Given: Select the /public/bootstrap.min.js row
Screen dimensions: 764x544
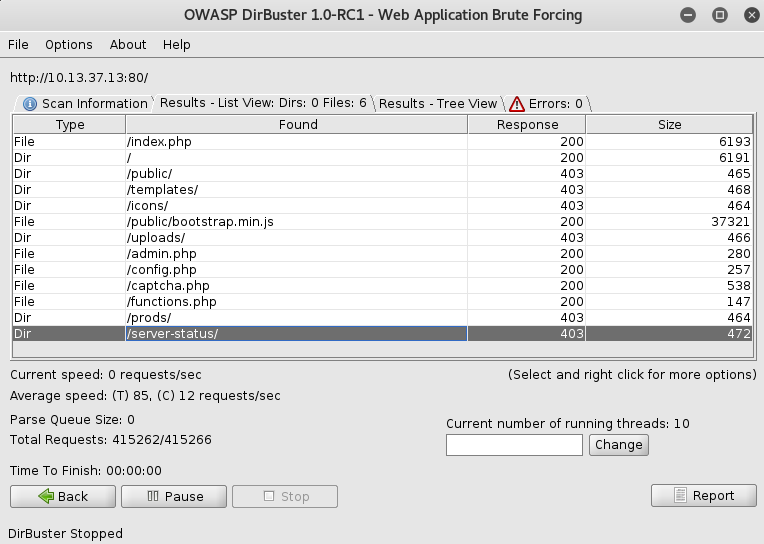Looking at the screenshot, I should 382,222.
